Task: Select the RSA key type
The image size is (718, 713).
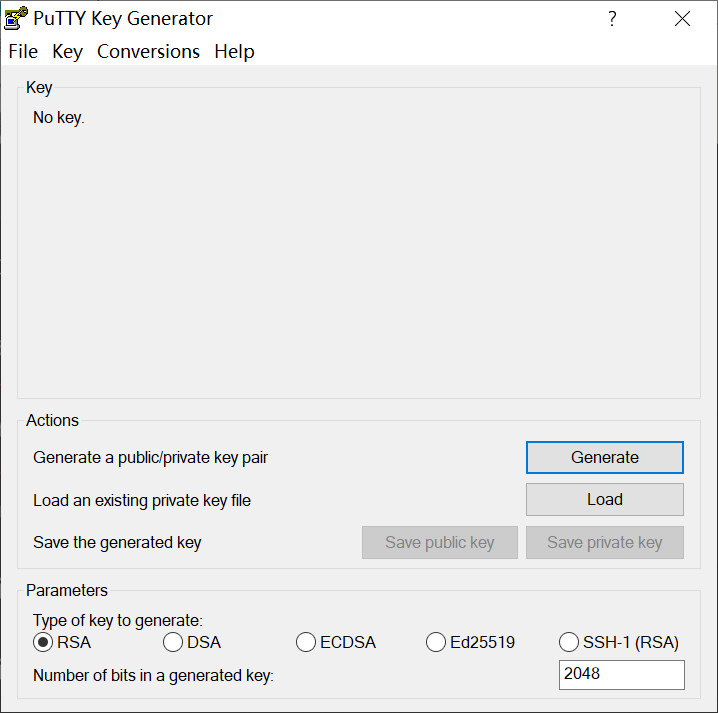Action: click(62, 642)
